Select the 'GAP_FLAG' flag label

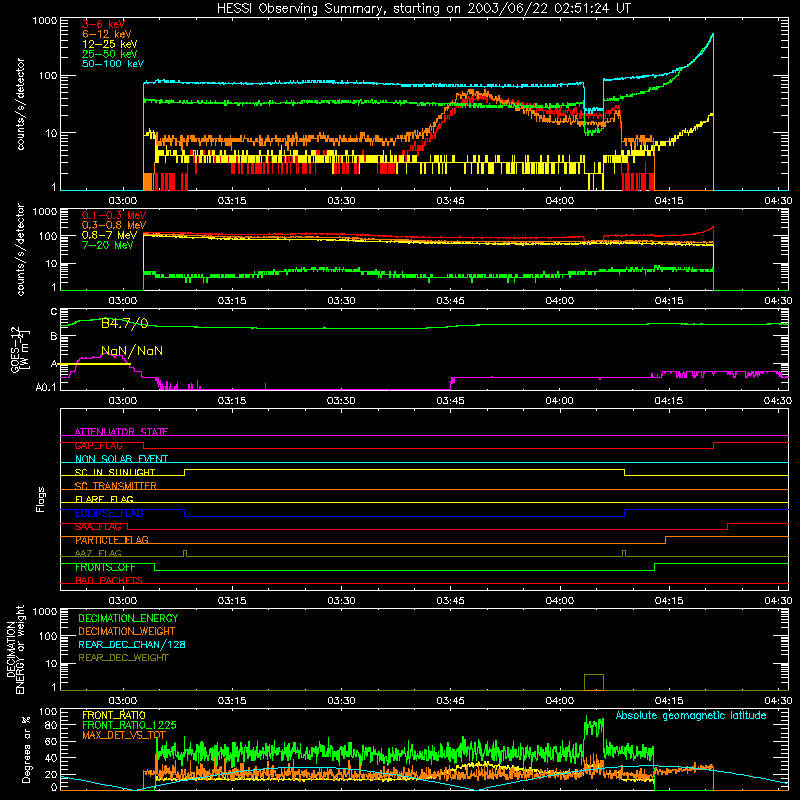(98, 446)
